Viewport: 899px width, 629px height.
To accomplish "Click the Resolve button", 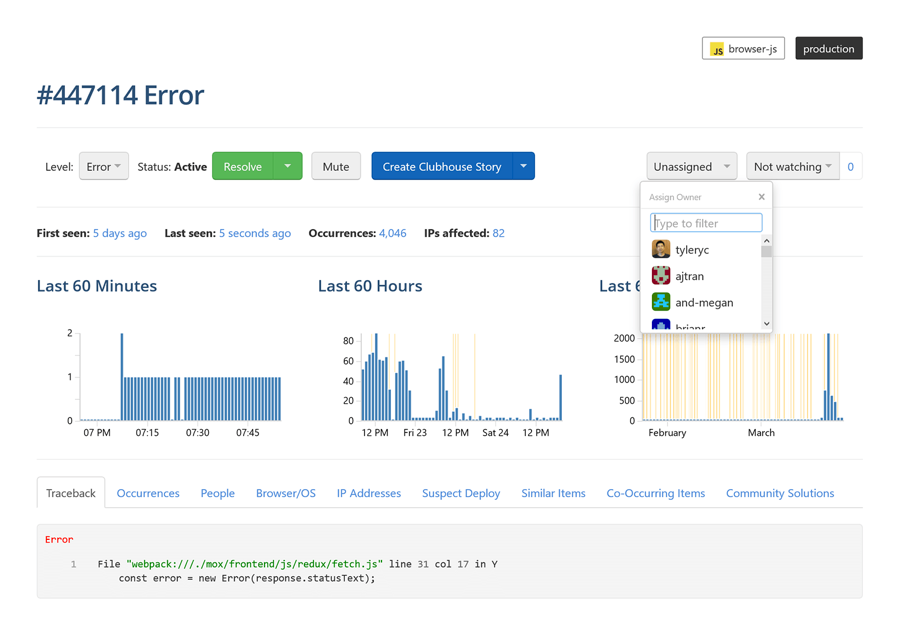I will click(243, 166).
